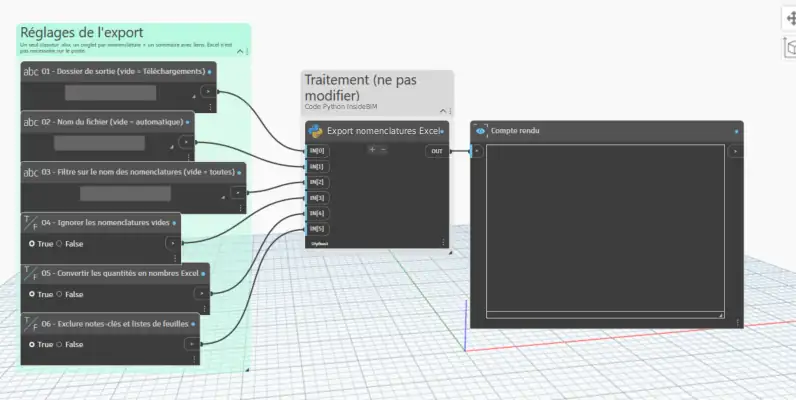Click the Python logo on Export nomenclatures Excel node
This screenshot has height=400, width=796.
[315, 131]
